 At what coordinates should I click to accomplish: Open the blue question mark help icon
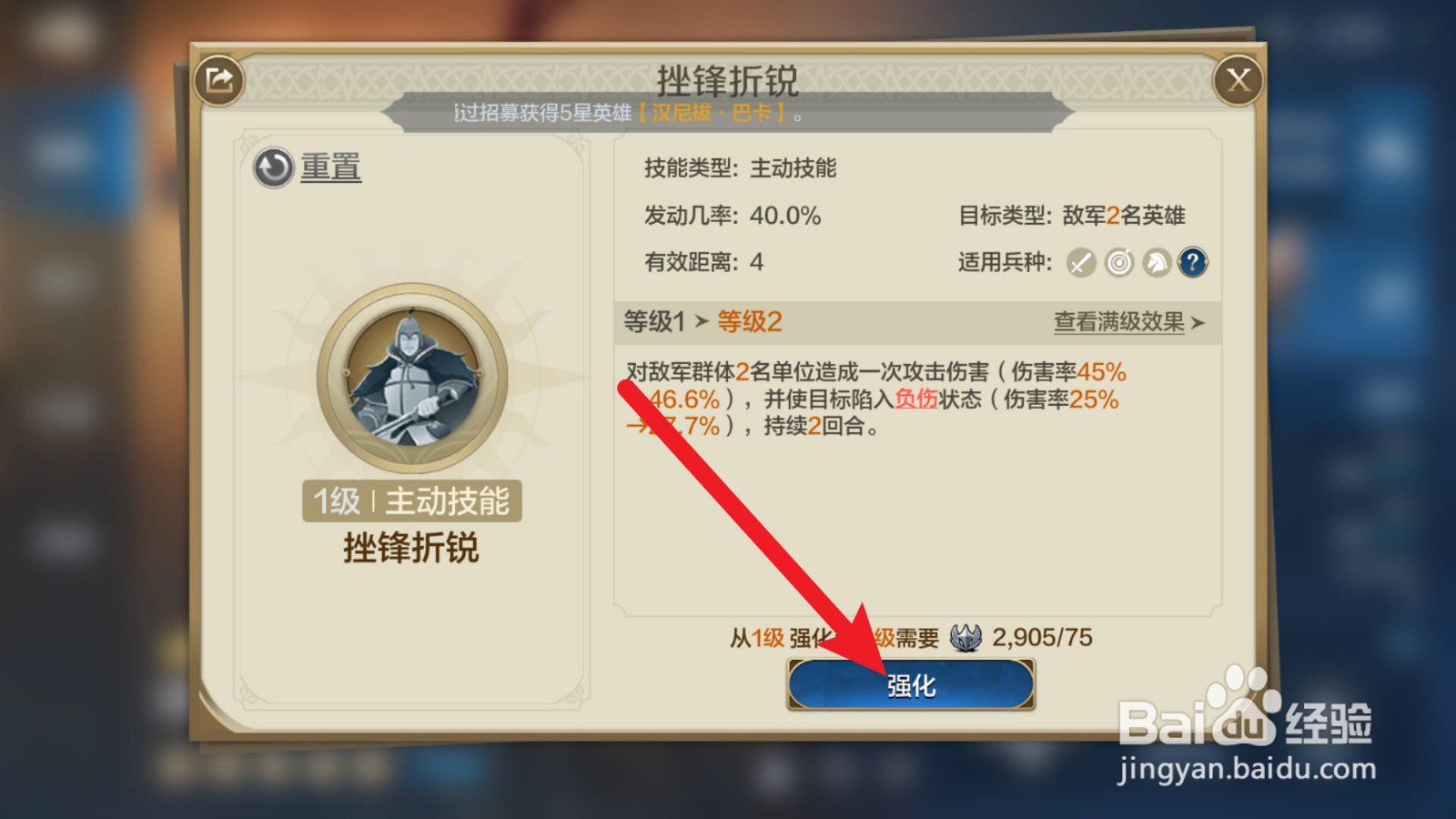(x=1193, y=263)
